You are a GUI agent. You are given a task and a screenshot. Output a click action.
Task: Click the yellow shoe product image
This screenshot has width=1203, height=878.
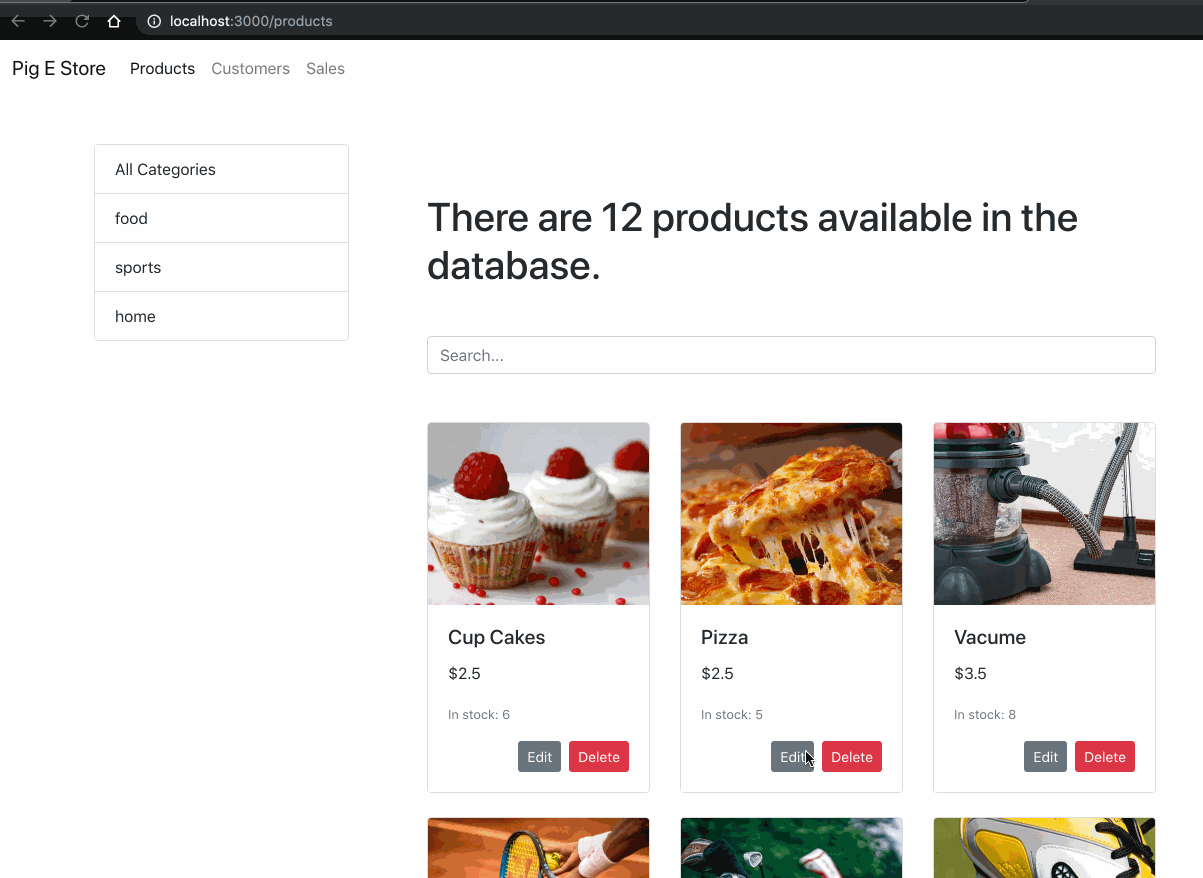(1044, 848)
